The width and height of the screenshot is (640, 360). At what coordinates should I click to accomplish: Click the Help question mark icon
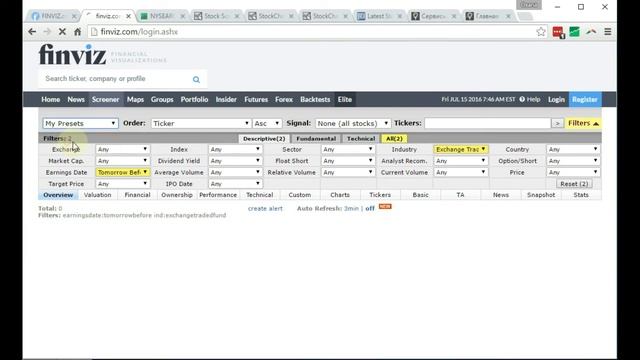[522, 99]
